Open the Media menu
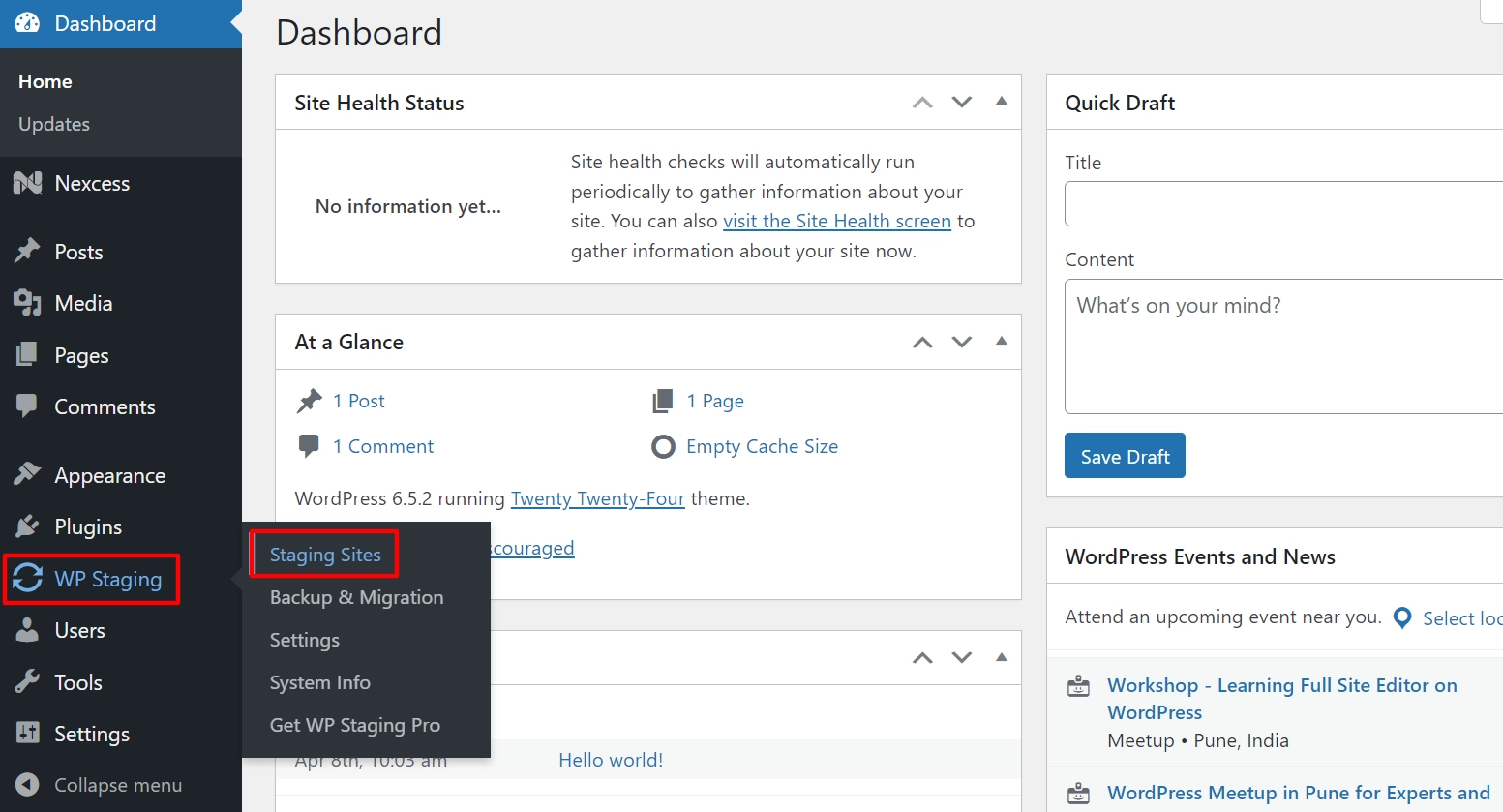 83,303
